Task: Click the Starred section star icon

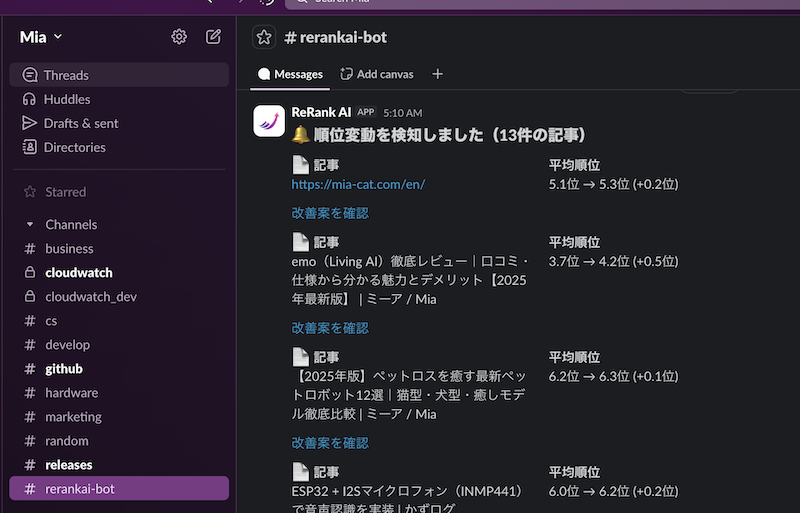Action: click(30, 192)
